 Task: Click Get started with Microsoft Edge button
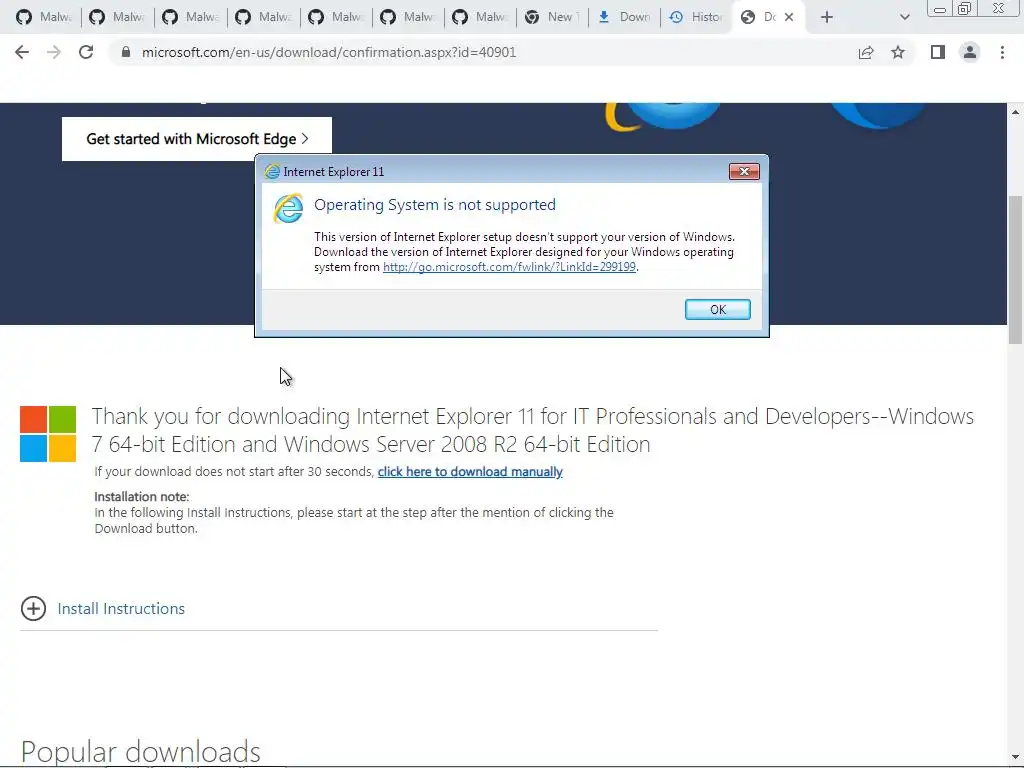click(197, 139)
